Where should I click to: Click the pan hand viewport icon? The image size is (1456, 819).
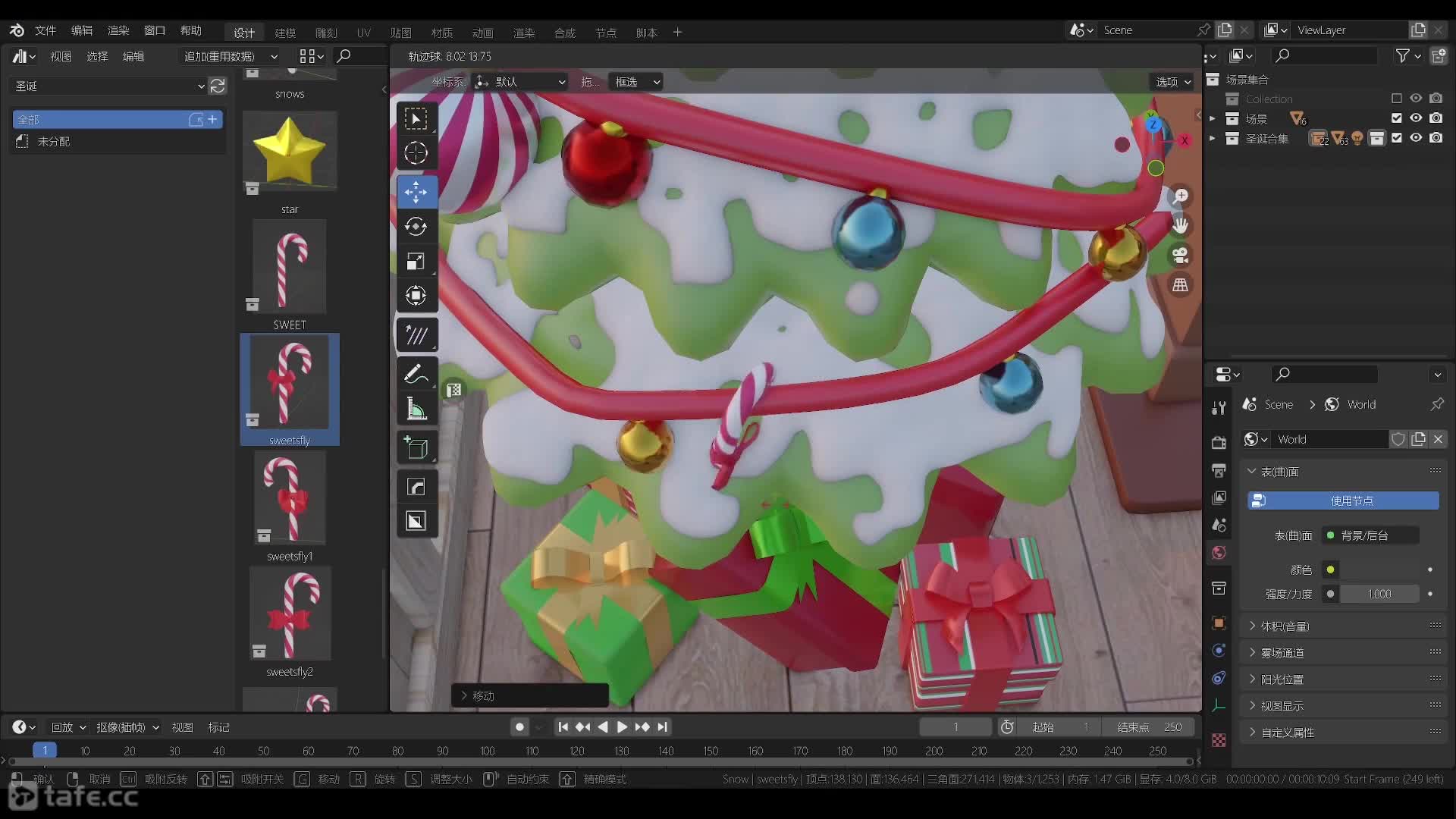[1180, 225]
